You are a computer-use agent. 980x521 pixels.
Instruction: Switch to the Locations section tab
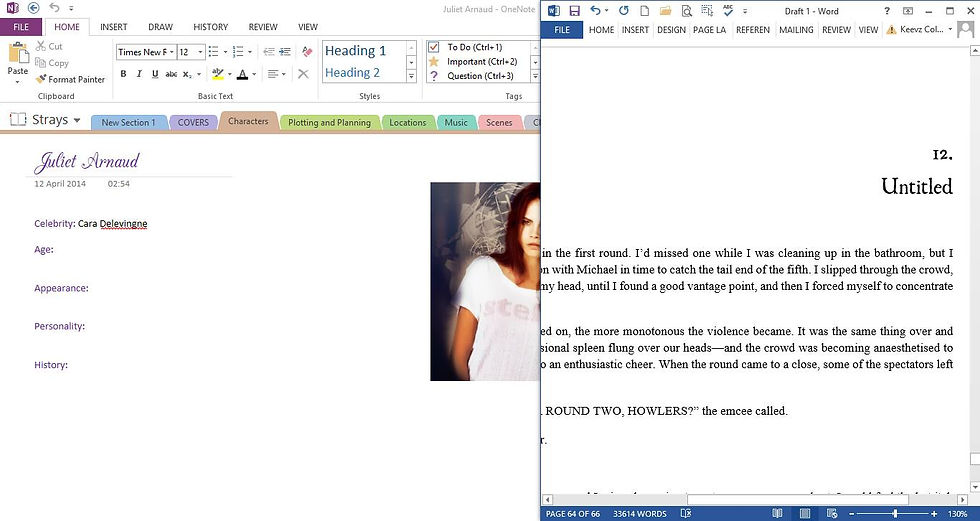(x=408, y=122)
